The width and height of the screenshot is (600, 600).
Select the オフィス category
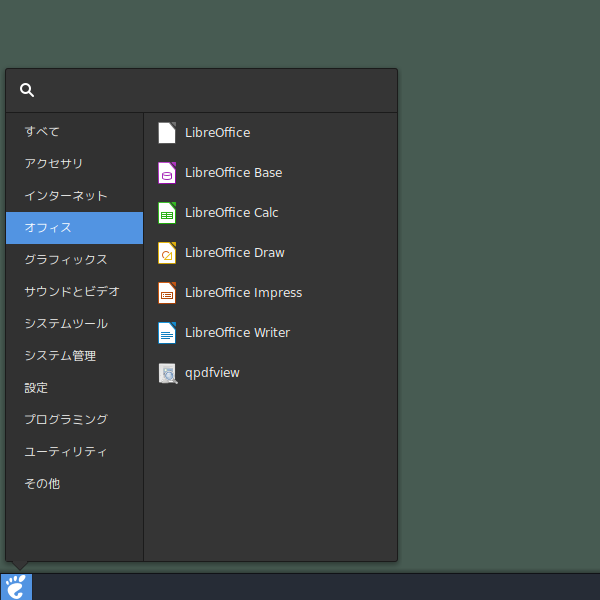click(75, 228)
